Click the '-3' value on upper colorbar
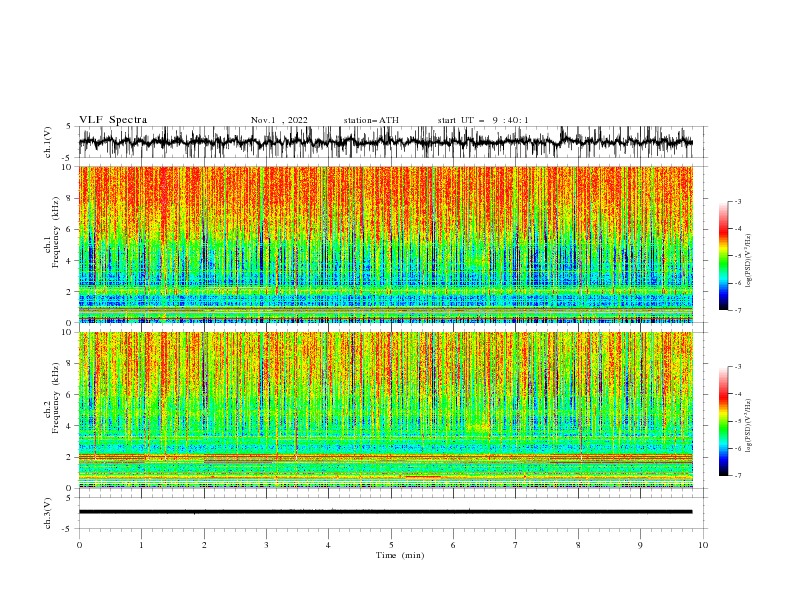 (x=737, y=201)
